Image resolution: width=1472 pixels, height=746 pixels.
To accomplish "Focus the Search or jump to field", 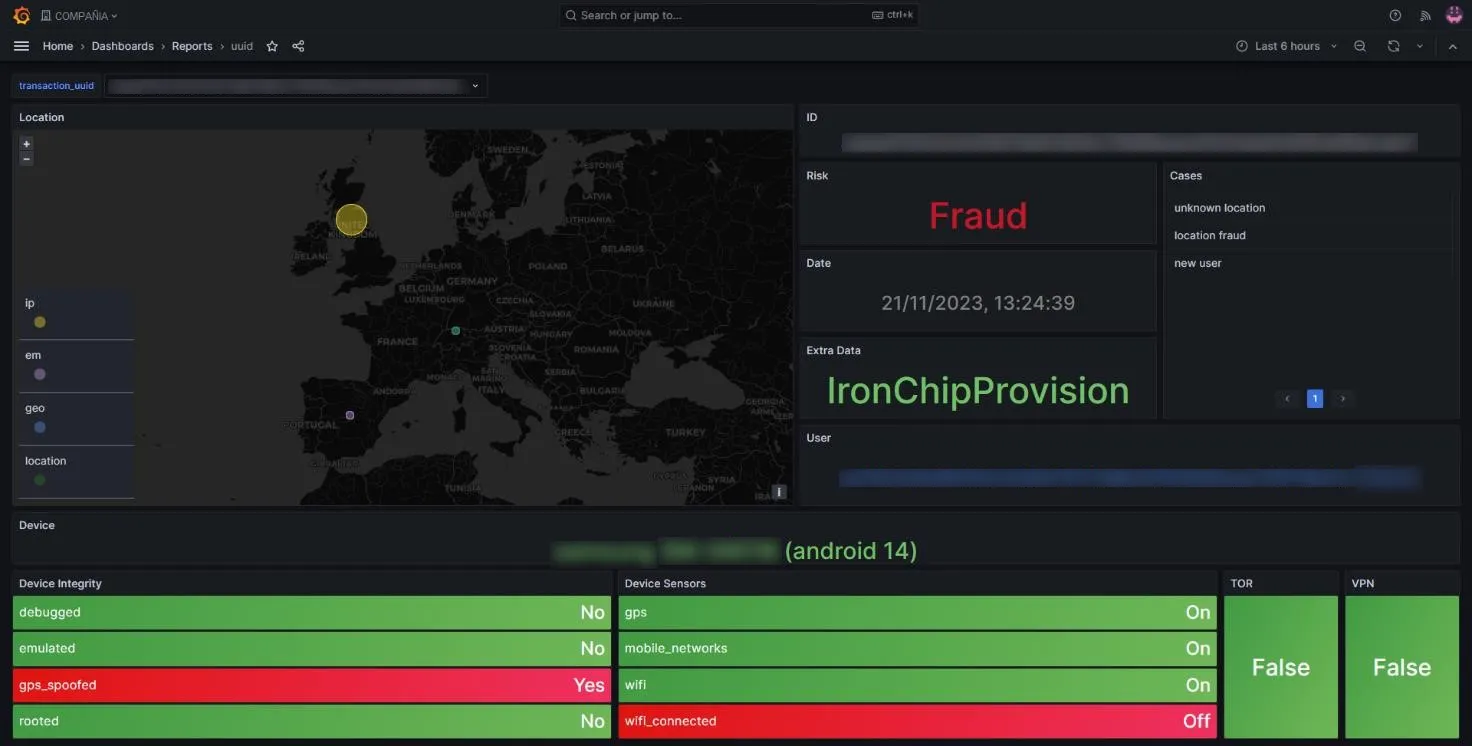I will tap(738, 15).
